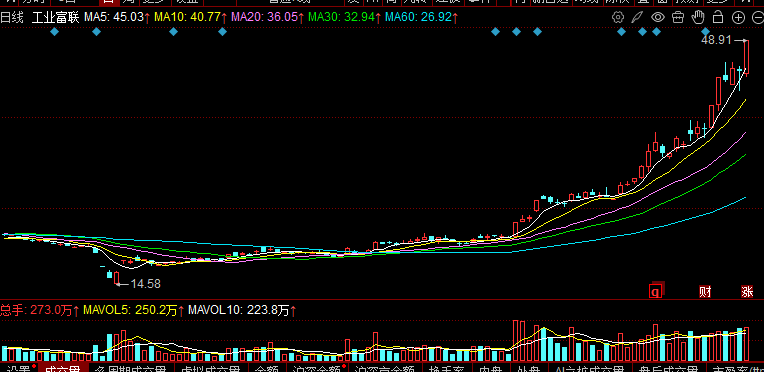Switch to the 虚拟成交量 tab

210,368
